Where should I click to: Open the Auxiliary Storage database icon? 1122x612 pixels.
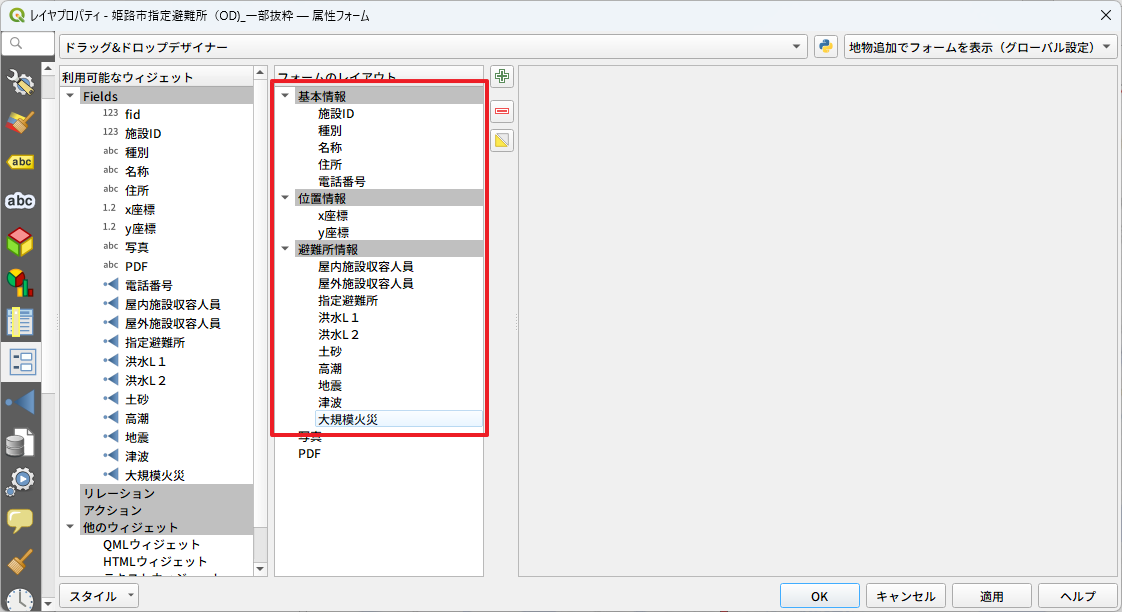tap(20, 442)
